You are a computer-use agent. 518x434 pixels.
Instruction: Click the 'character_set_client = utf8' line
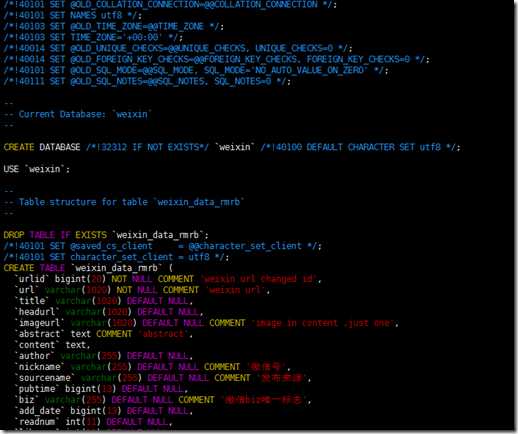click(x=116, y=257)
